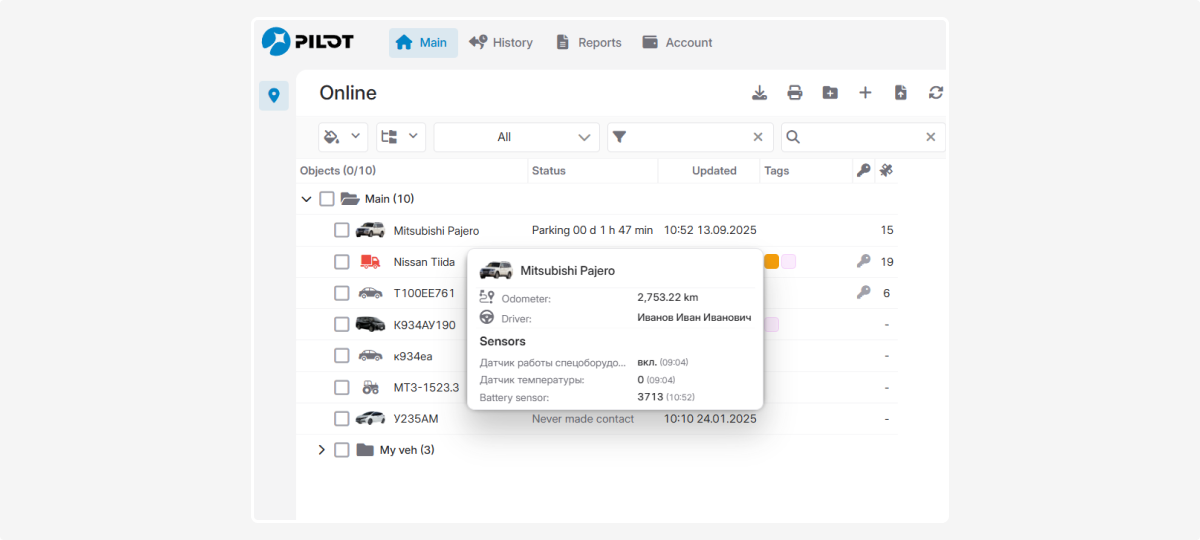Open the All filter dropdown
The image size is (1200, 540).
(x=516, y=137)
